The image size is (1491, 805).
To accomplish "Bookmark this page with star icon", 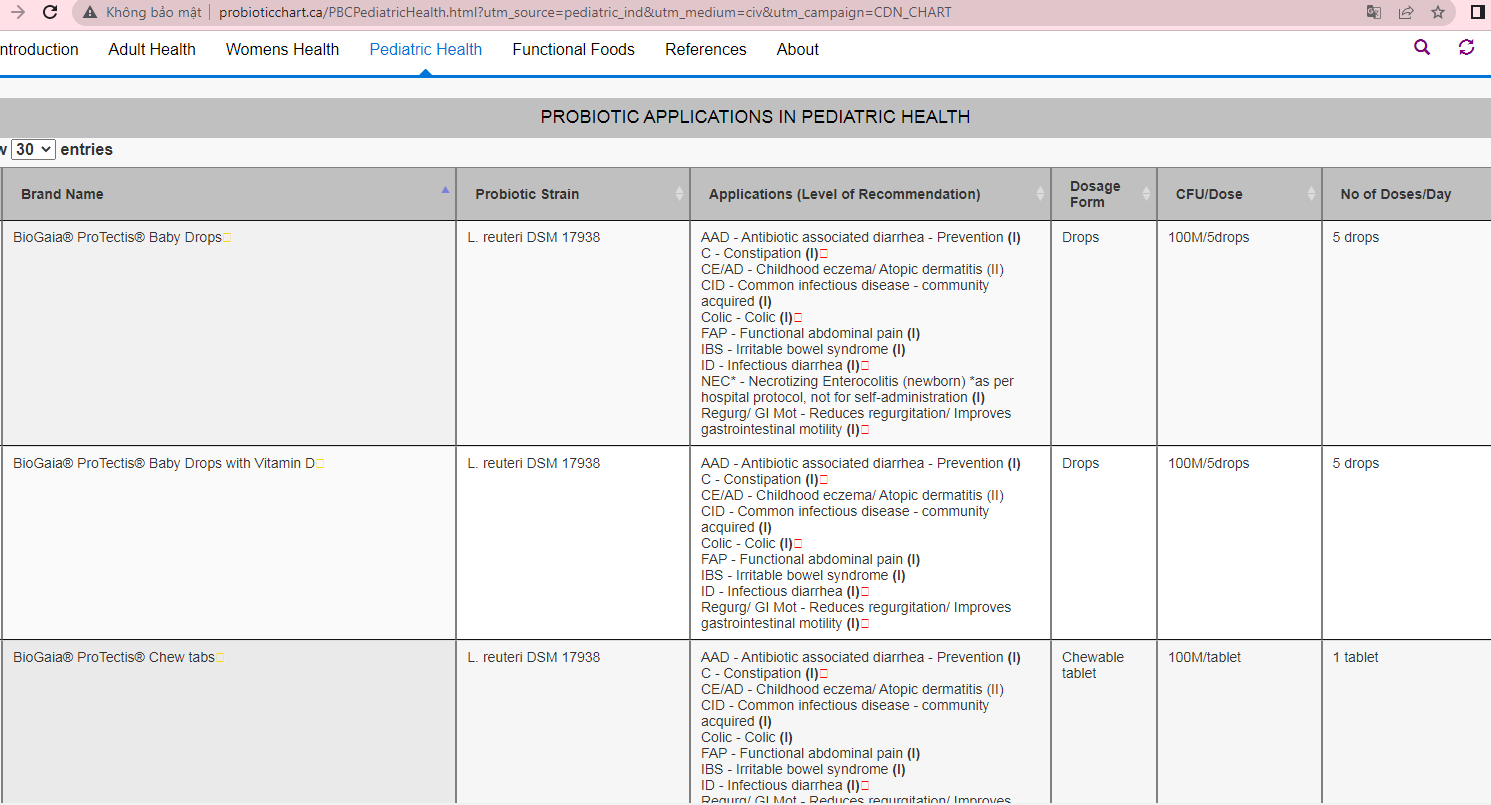I will (1438, 13).
